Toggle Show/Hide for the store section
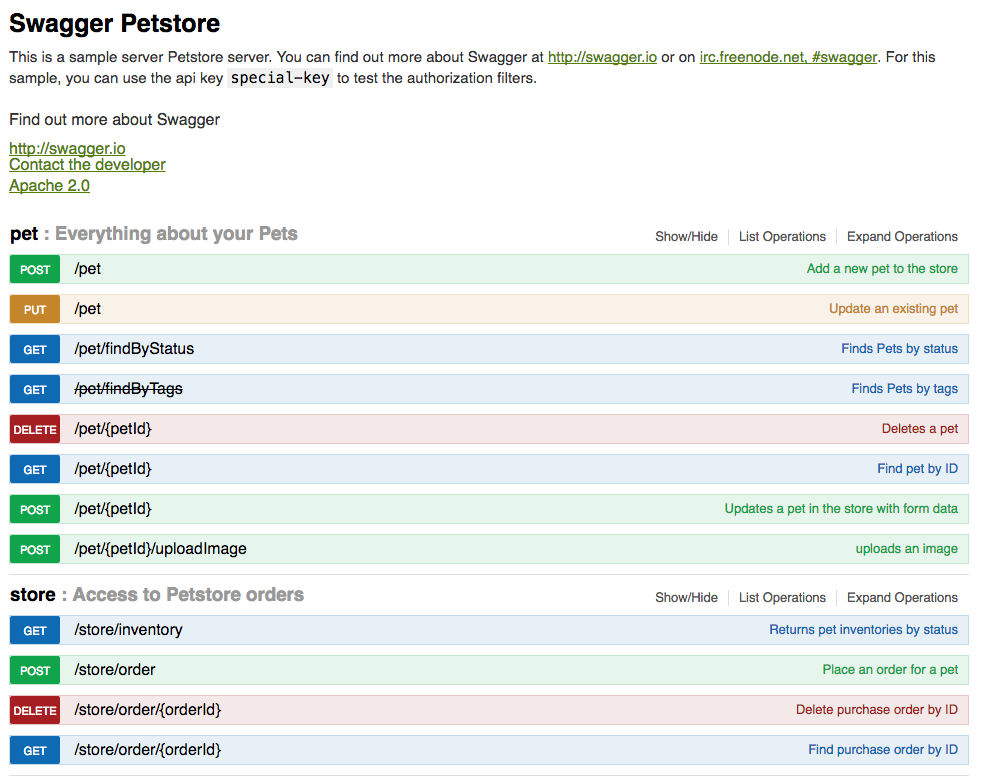 [686, 597]
